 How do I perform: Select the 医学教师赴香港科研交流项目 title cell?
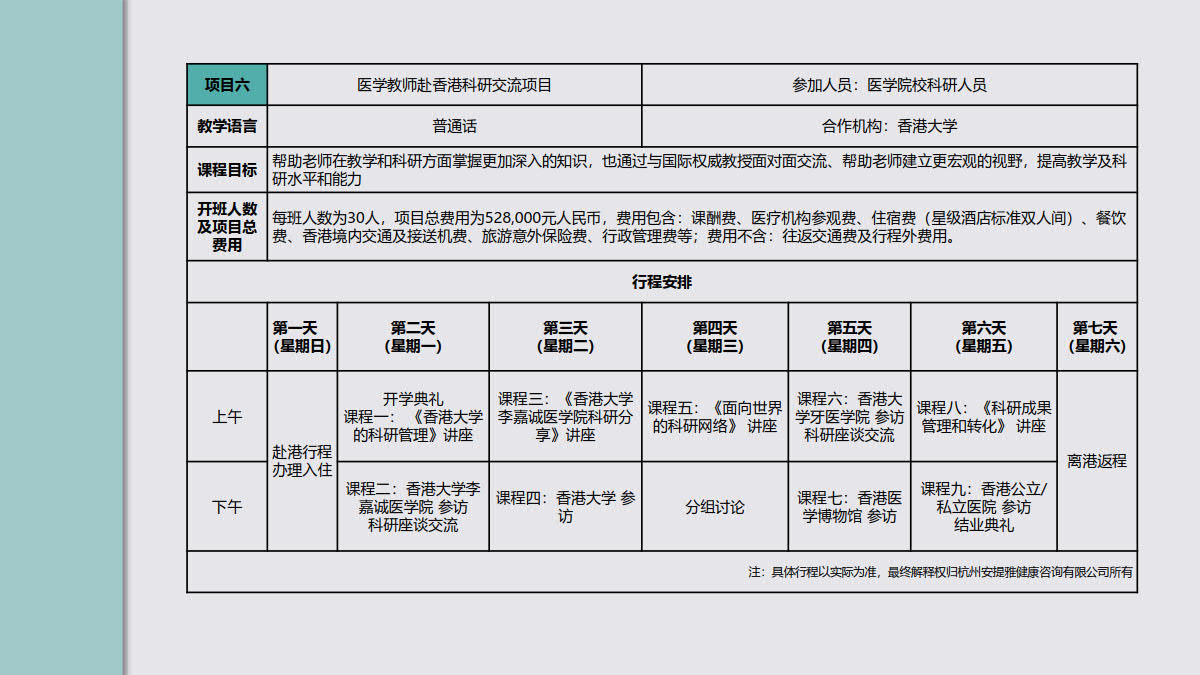click(454, 85)
